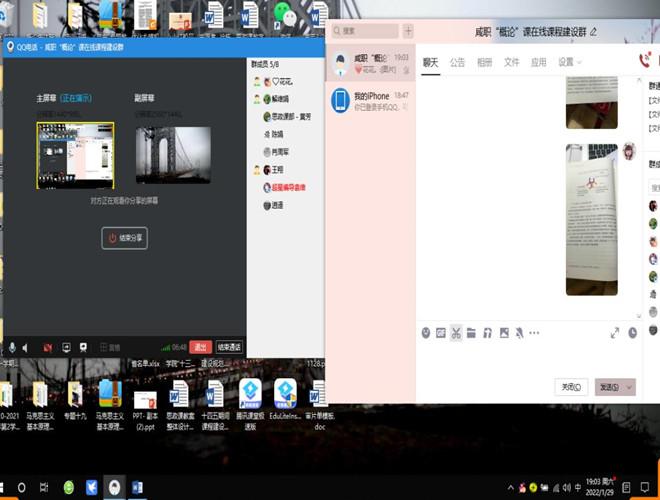Open the emoji picker in chat toolbar
Viewport: 660px width, 500px height.
[426, 332]
